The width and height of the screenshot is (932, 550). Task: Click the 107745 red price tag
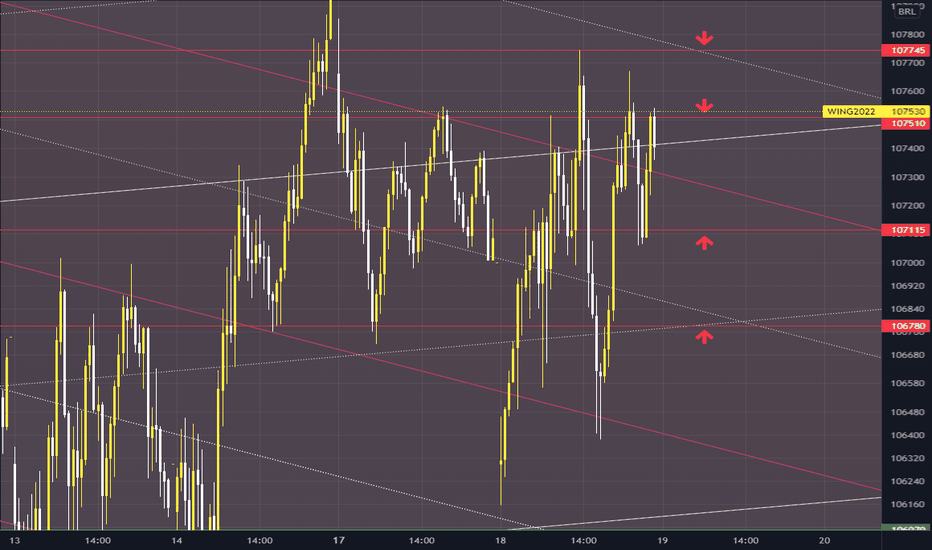(x=907, y=51)
